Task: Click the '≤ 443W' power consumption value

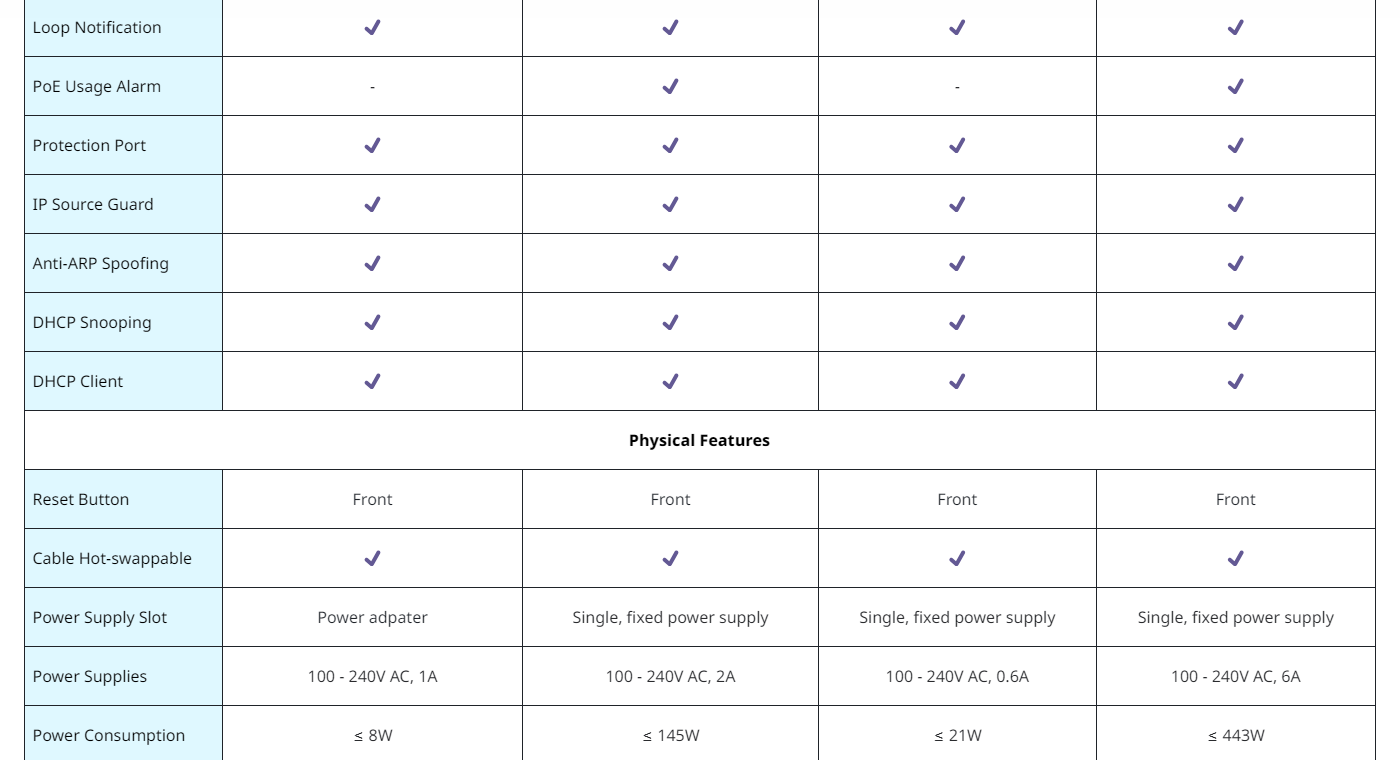Action: [x=1235, y=735]
